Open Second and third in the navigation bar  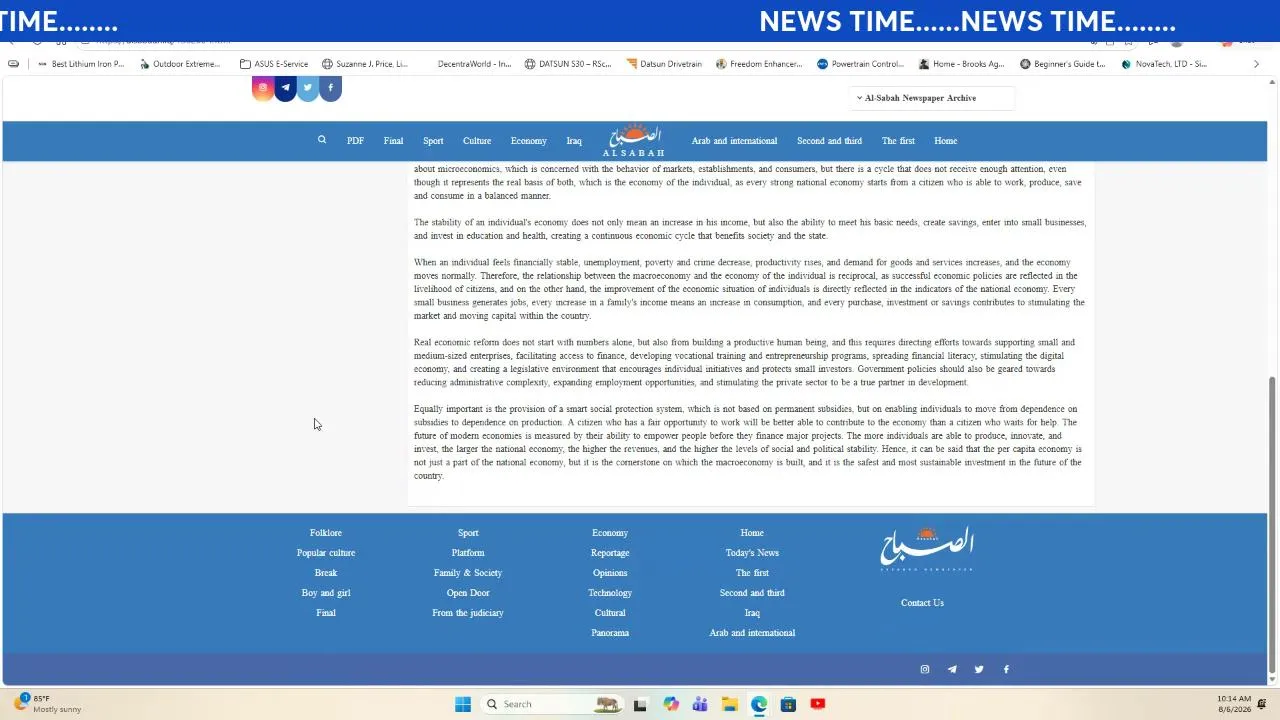829,141
